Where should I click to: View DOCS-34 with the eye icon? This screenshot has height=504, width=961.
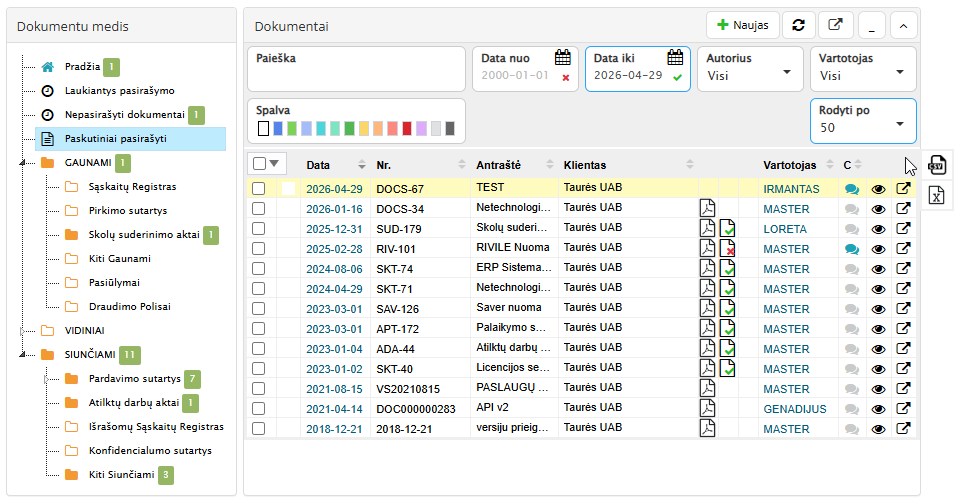pyautogui.click(x=878, y=209)
